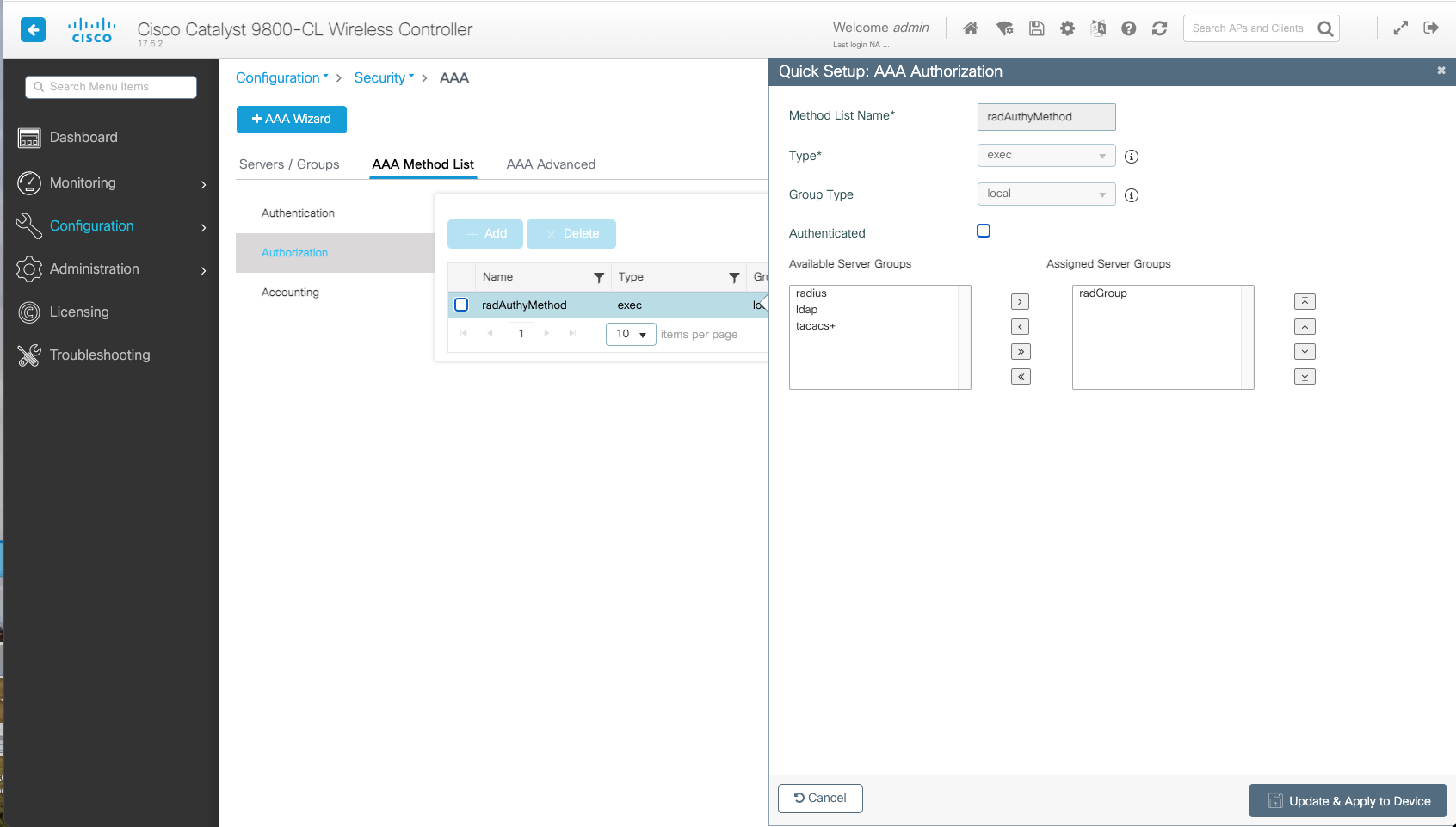Move assigned group to bottom of list
1456x827 pixels.
[1305, 377]
